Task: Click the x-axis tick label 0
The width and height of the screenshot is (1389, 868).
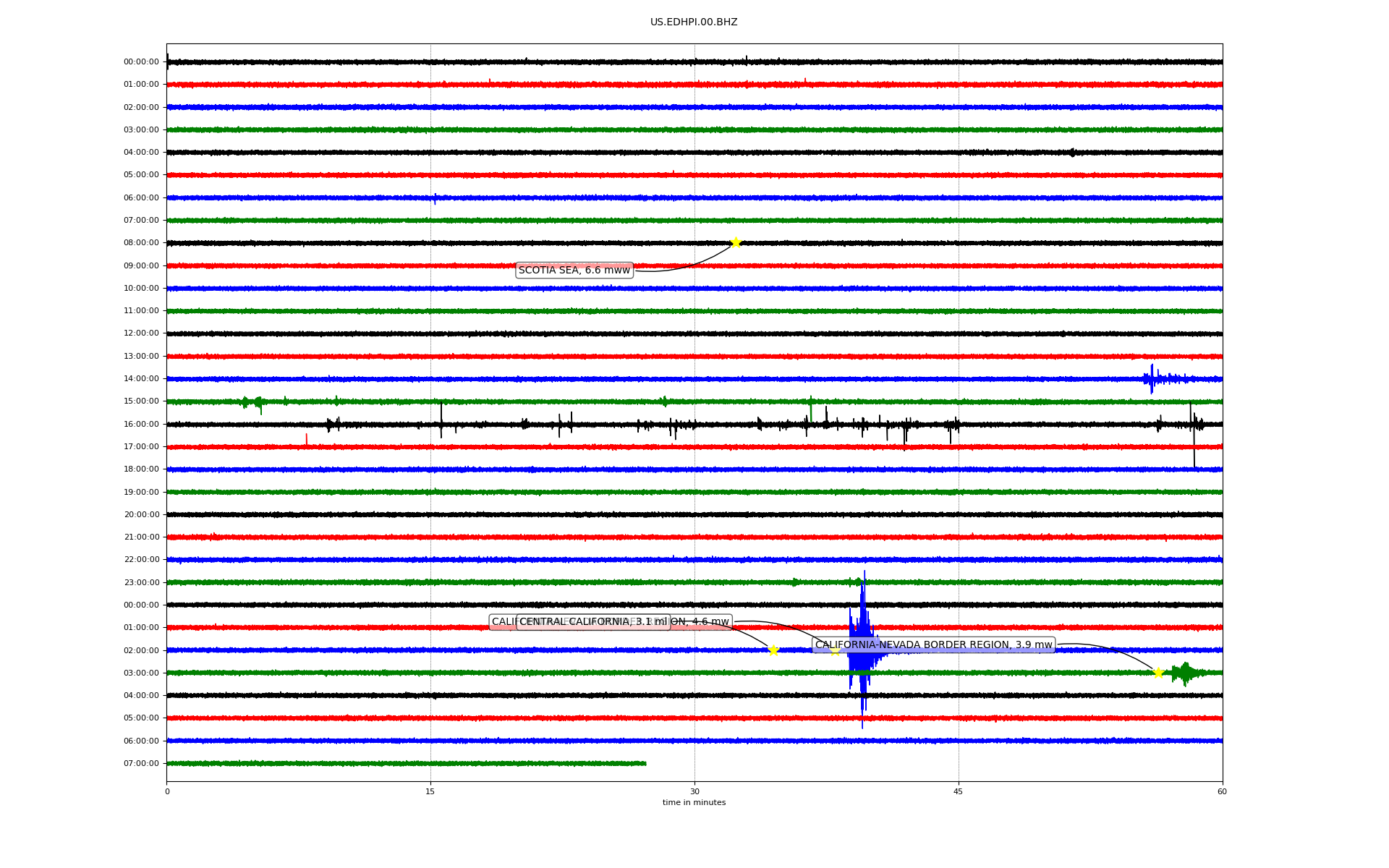Action: pyautogui.click(x=167, y=791)
